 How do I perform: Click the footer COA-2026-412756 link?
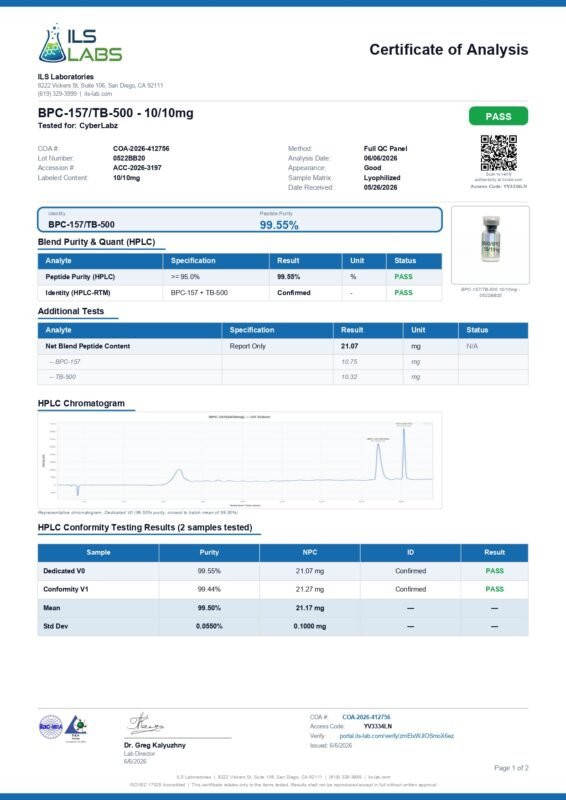pos(366,717)
